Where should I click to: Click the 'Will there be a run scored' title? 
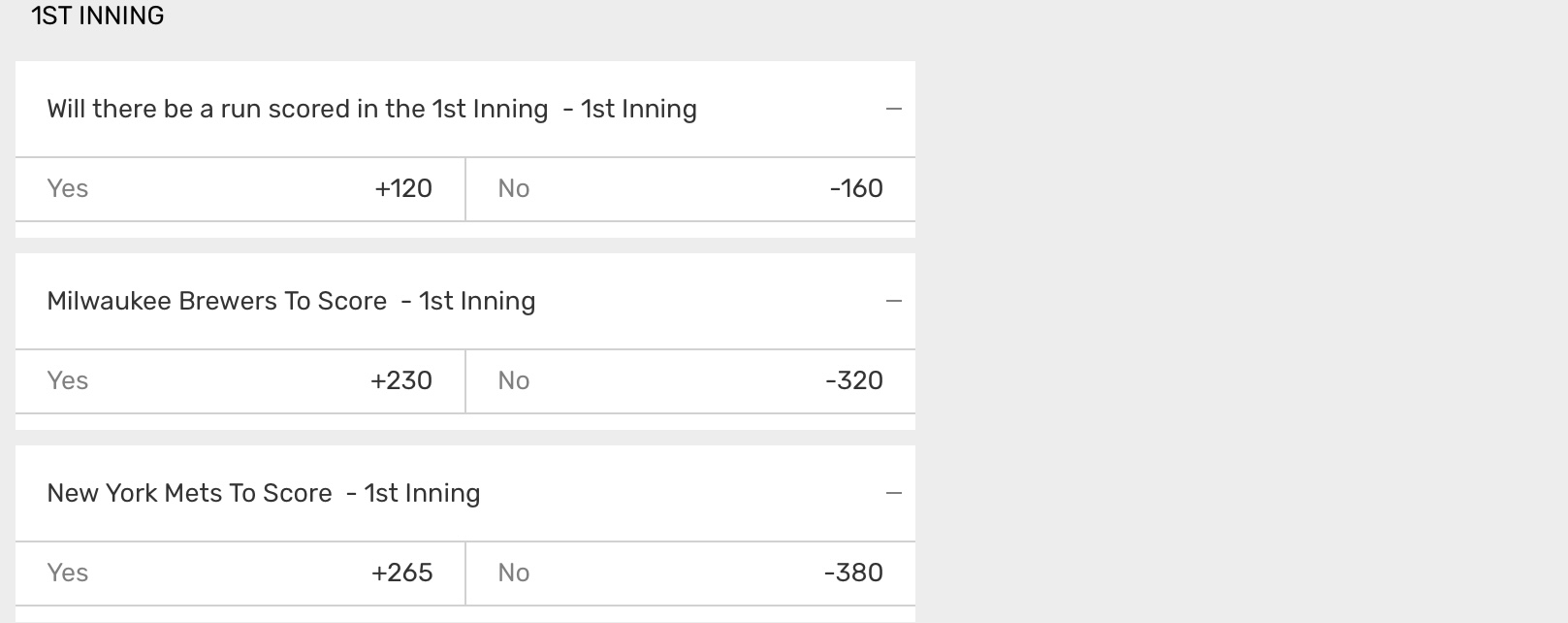pos(371,109)
